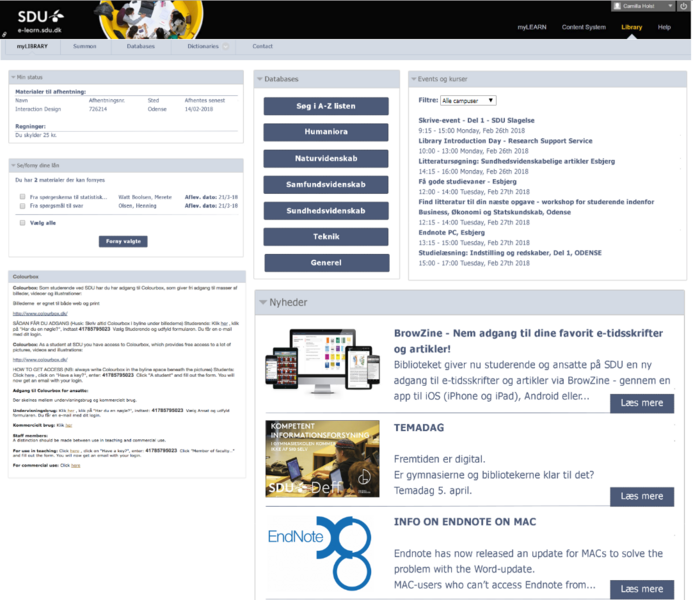
Task: Tick the 'Vælg alle' checkbox
Action: pyautogui.click(x=22, y=223)
